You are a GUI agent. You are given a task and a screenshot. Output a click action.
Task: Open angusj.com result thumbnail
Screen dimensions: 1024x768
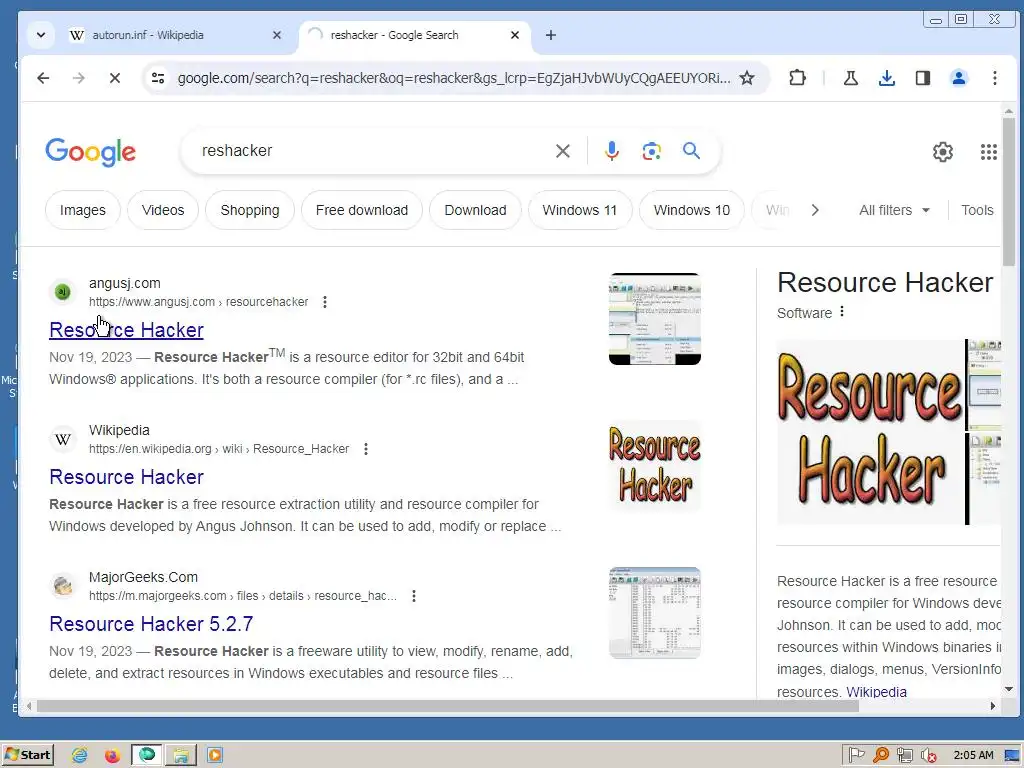[x=654, y=319]
